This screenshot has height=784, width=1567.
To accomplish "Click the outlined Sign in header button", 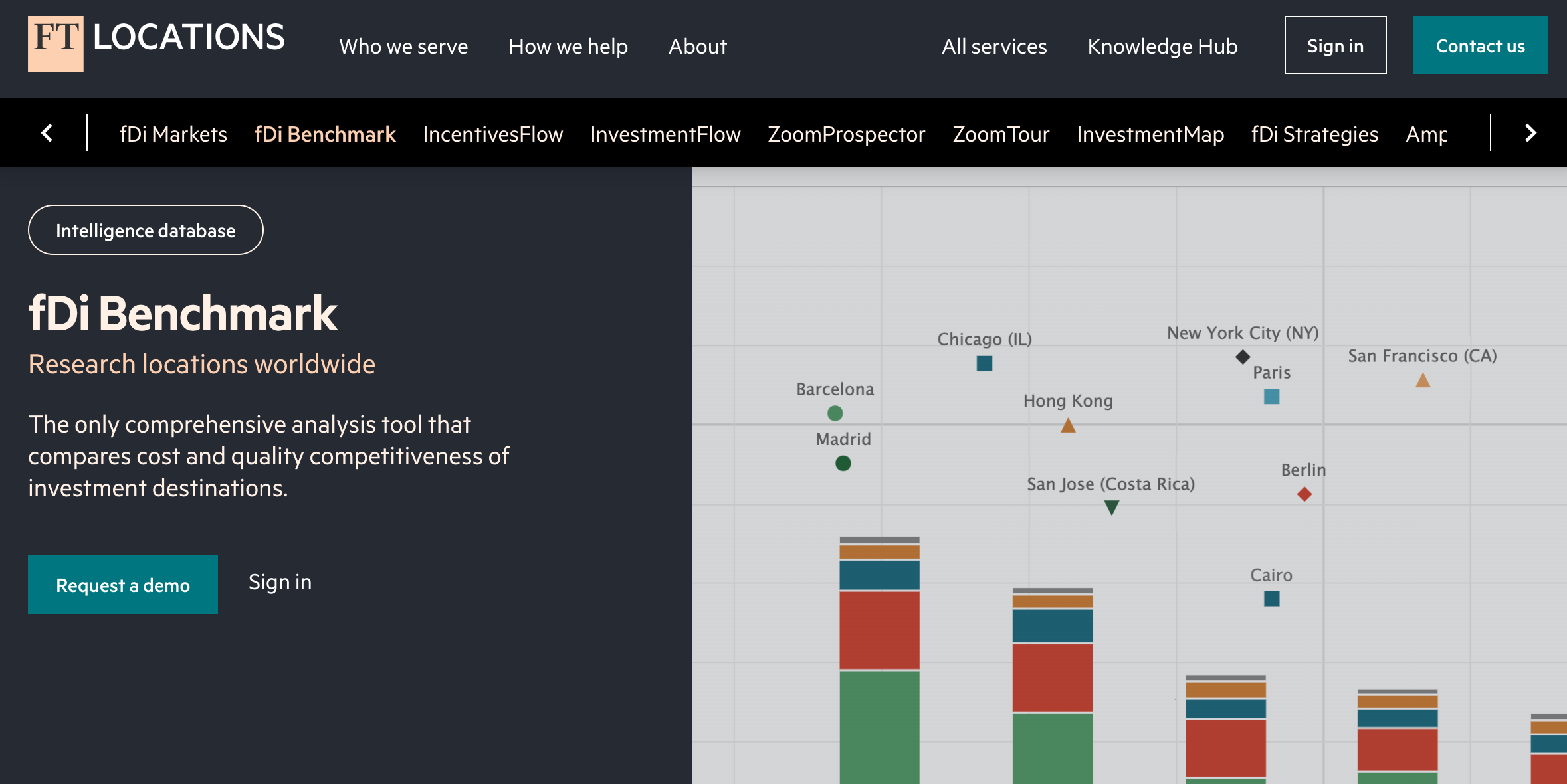I will tap(1334, 45).
